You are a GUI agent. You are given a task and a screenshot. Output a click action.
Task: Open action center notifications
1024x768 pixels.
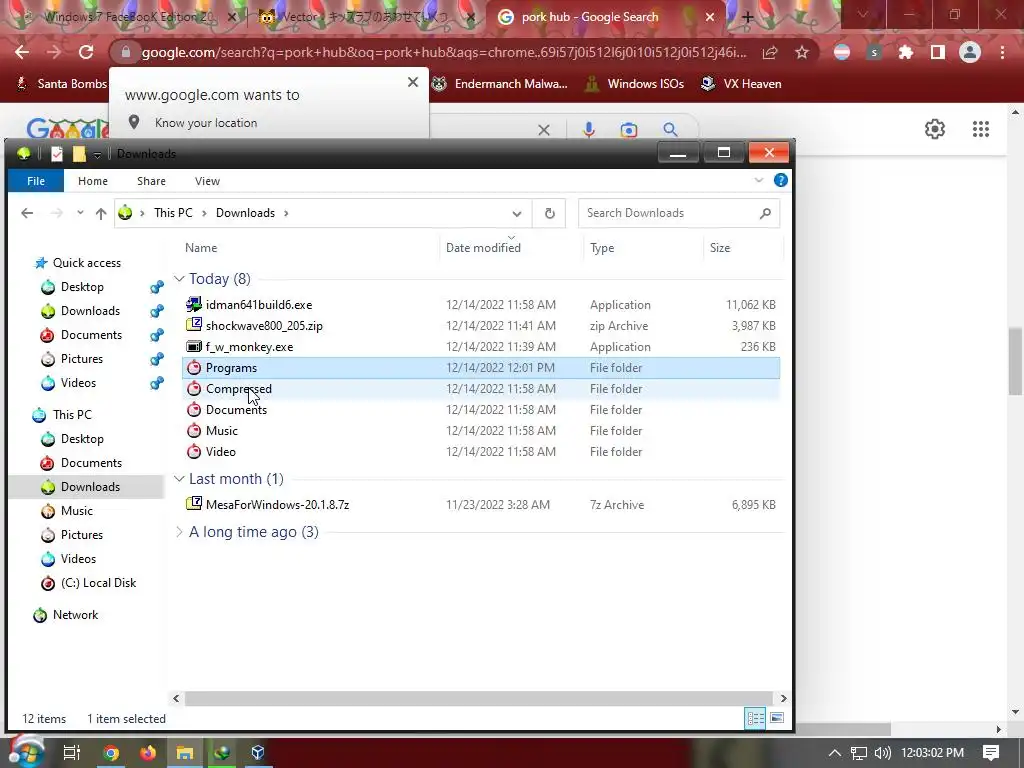pyautogui.click(x=991, y=752)
